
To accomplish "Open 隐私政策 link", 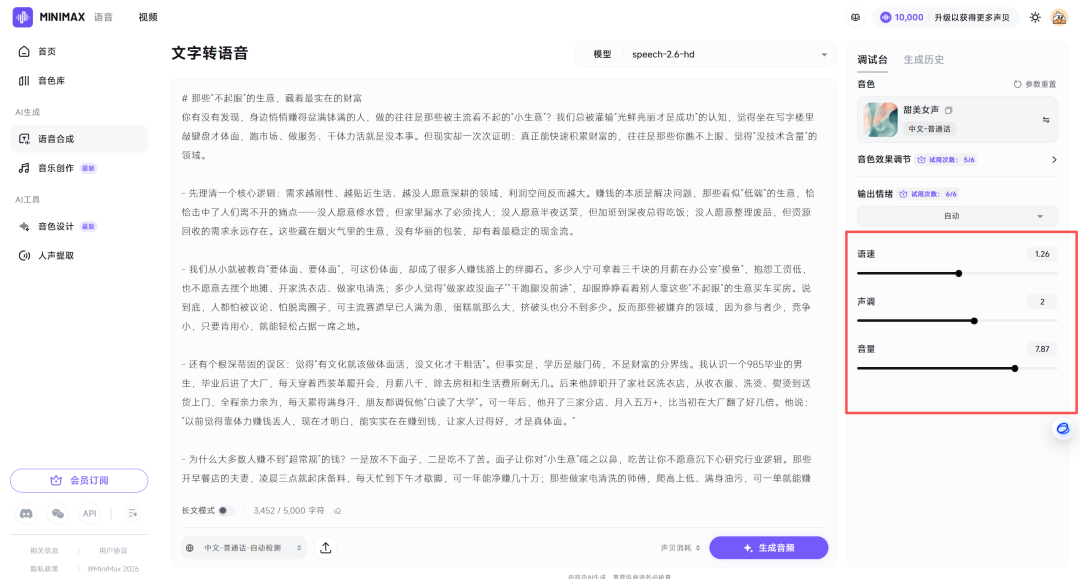I will tap(44, 569).
